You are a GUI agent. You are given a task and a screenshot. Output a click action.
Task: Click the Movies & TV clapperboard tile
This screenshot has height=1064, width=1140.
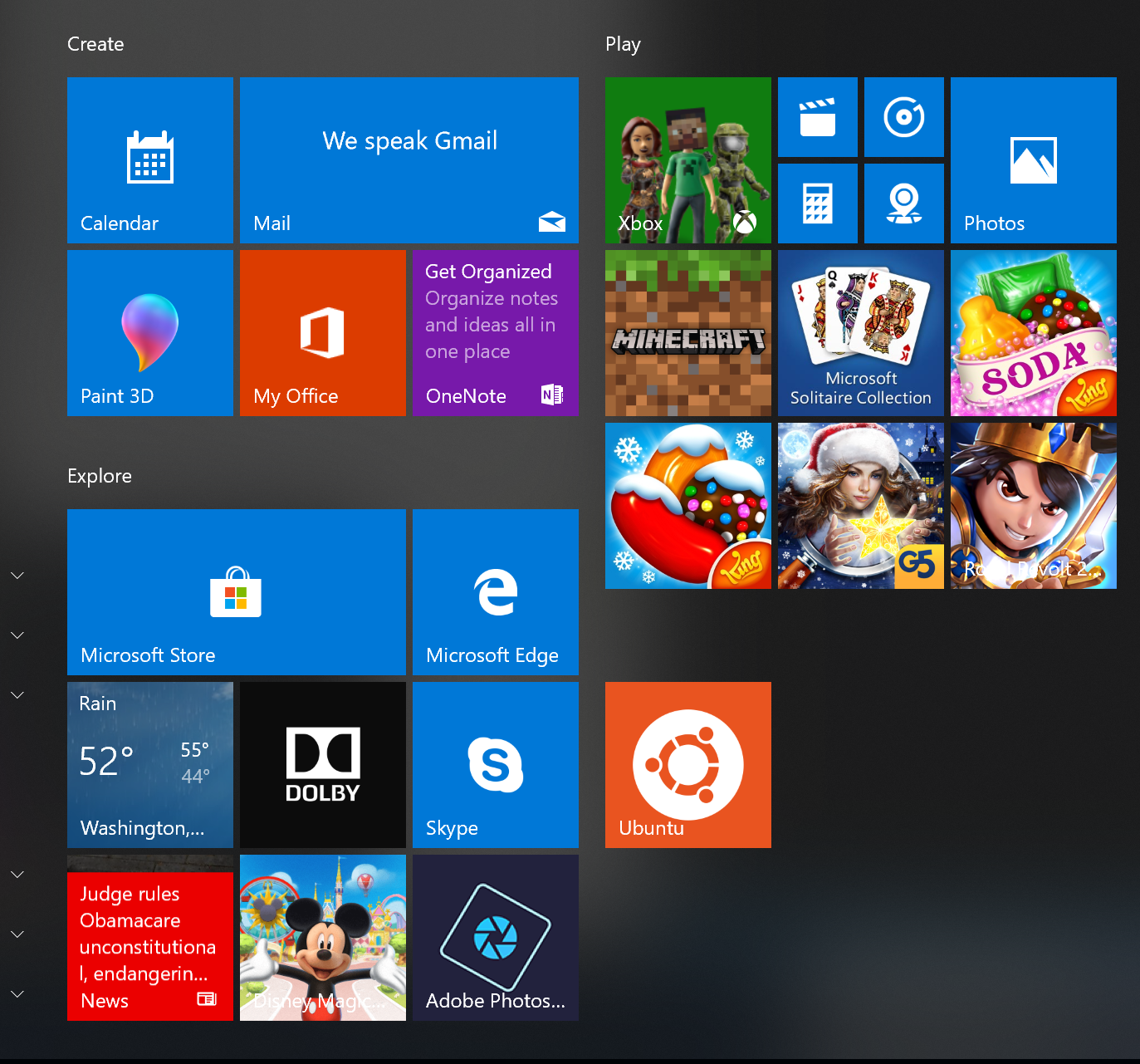[x=818, y=117]
